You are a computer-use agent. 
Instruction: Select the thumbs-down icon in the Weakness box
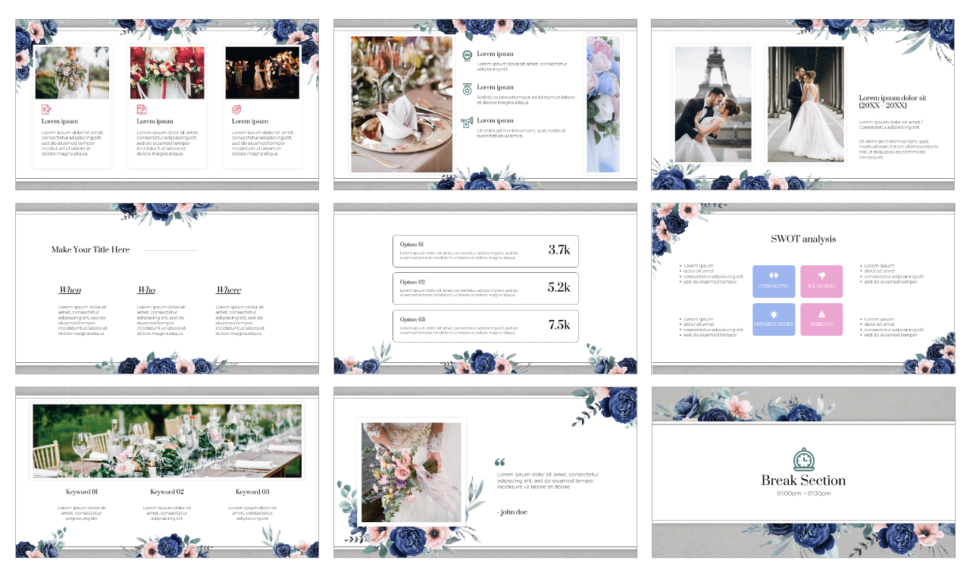tap(821, 275)
